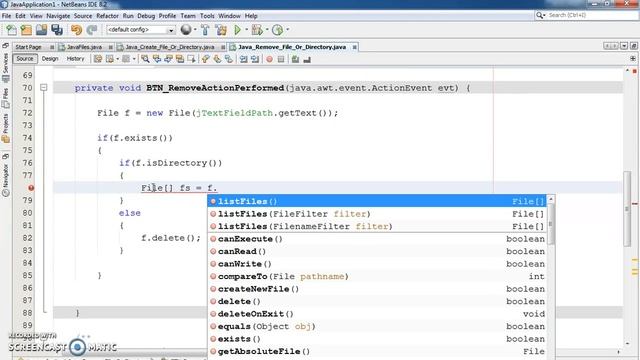The width and height of the screenshot is (640, 360).
Task: Open the Tools menu
Action: tap(207, 16)
